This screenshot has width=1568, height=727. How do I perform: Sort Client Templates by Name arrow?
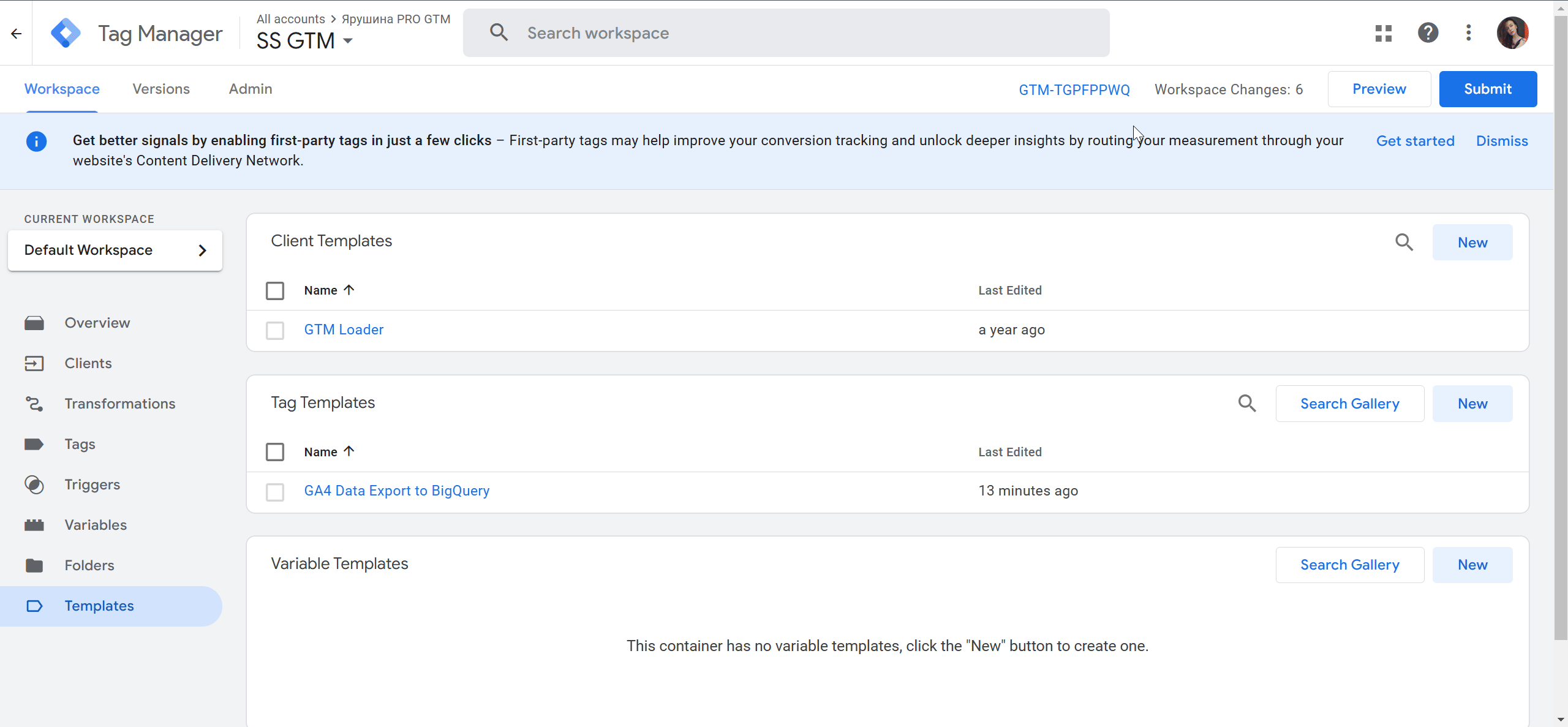[349, 290]
